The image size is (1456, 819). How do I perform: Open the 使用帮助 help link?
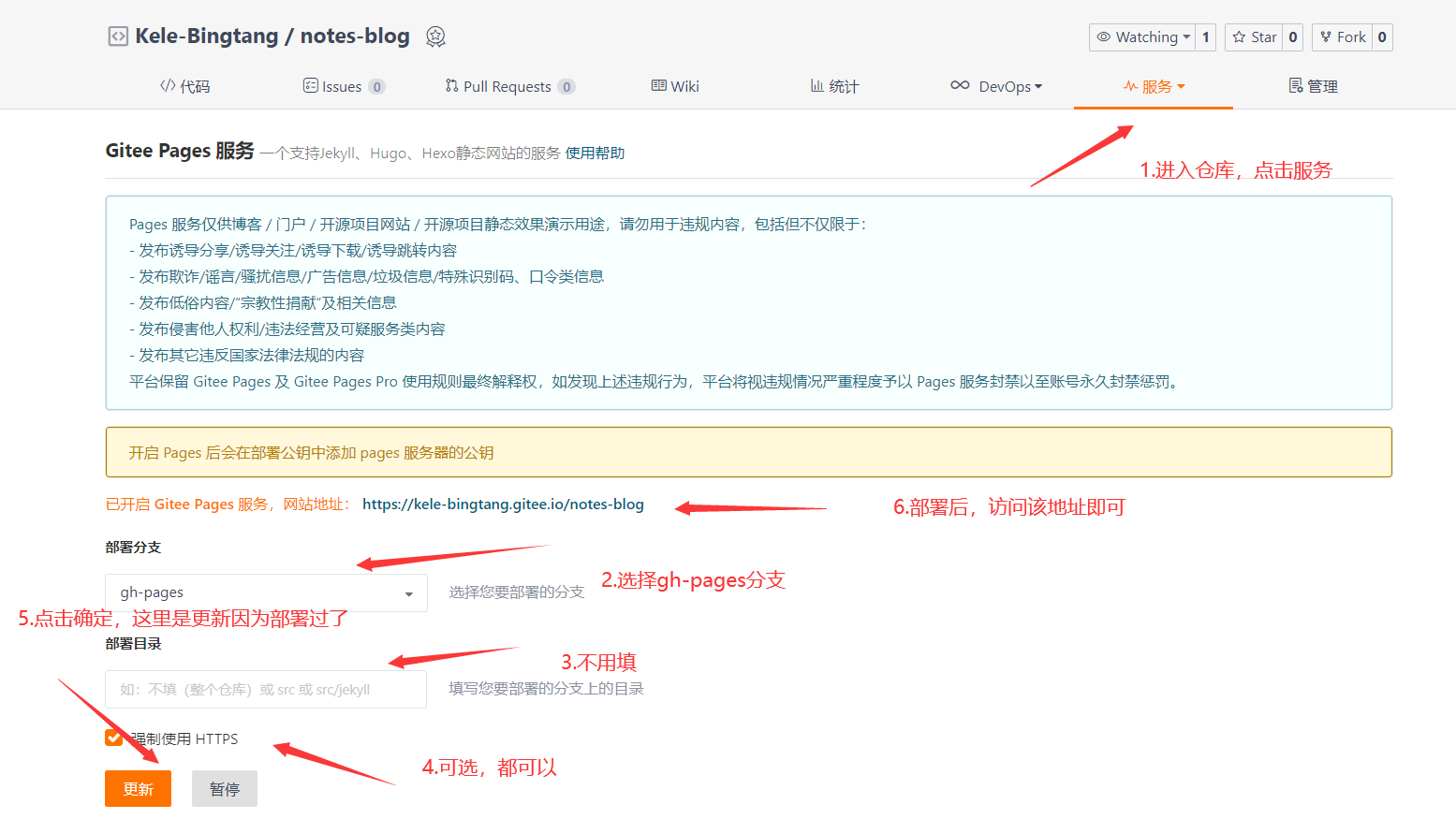[595, 153]
